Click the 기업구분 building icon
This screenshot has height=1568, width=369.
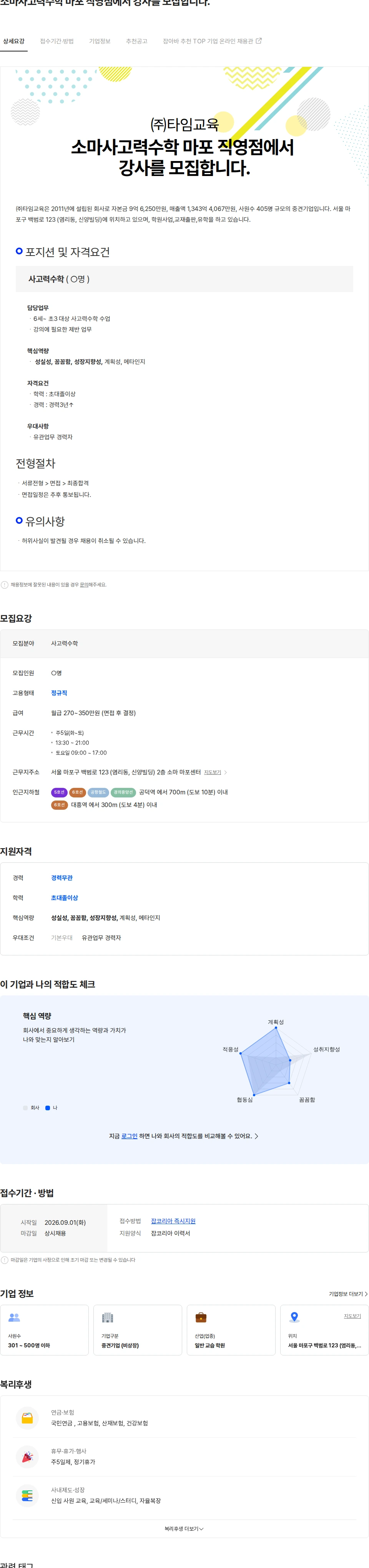pyautogui.click(x=108, y=1317)
